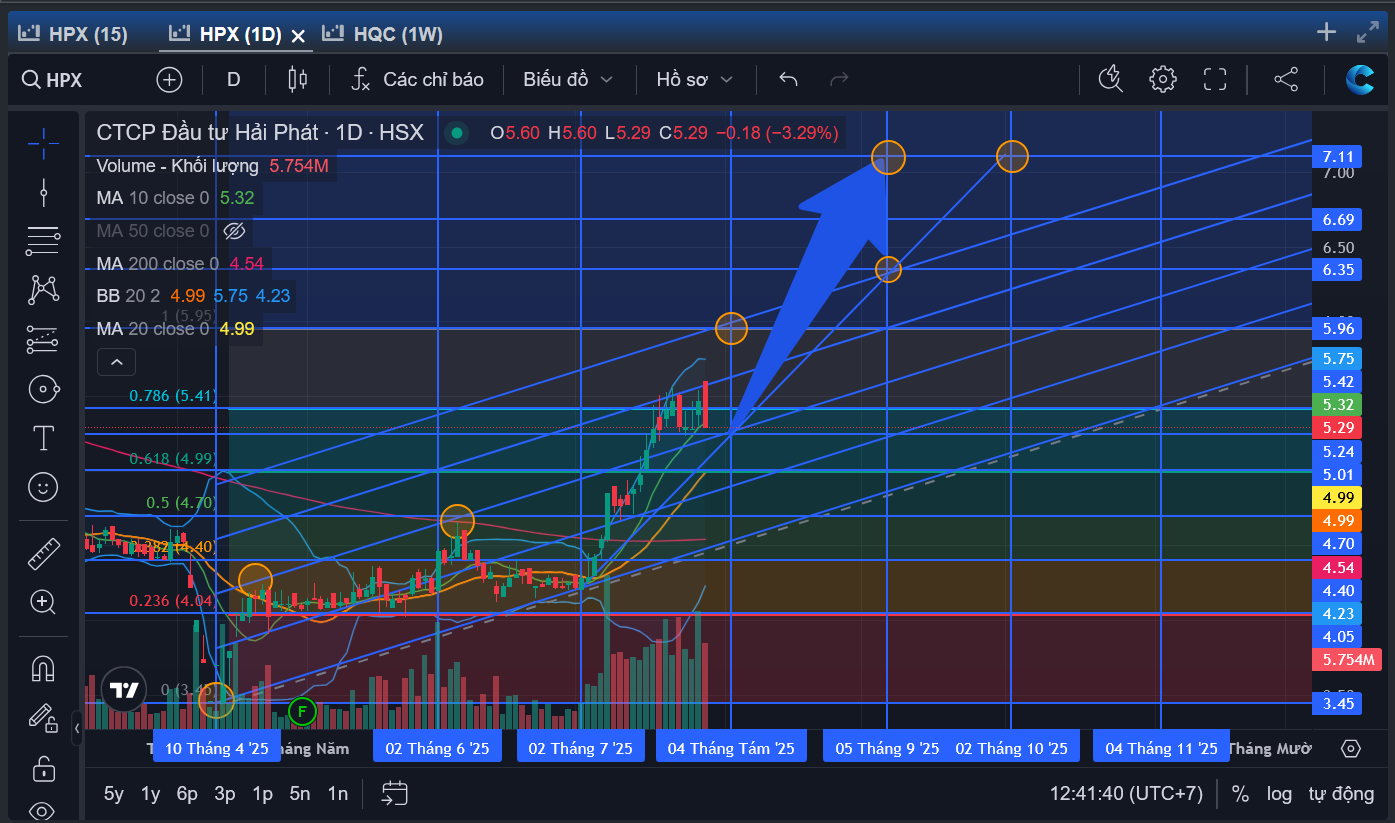Collapse the left drawing toolbar arrow
This screenshot has height=823, width=1395.
pyautogui.click(x=78, y=727)
